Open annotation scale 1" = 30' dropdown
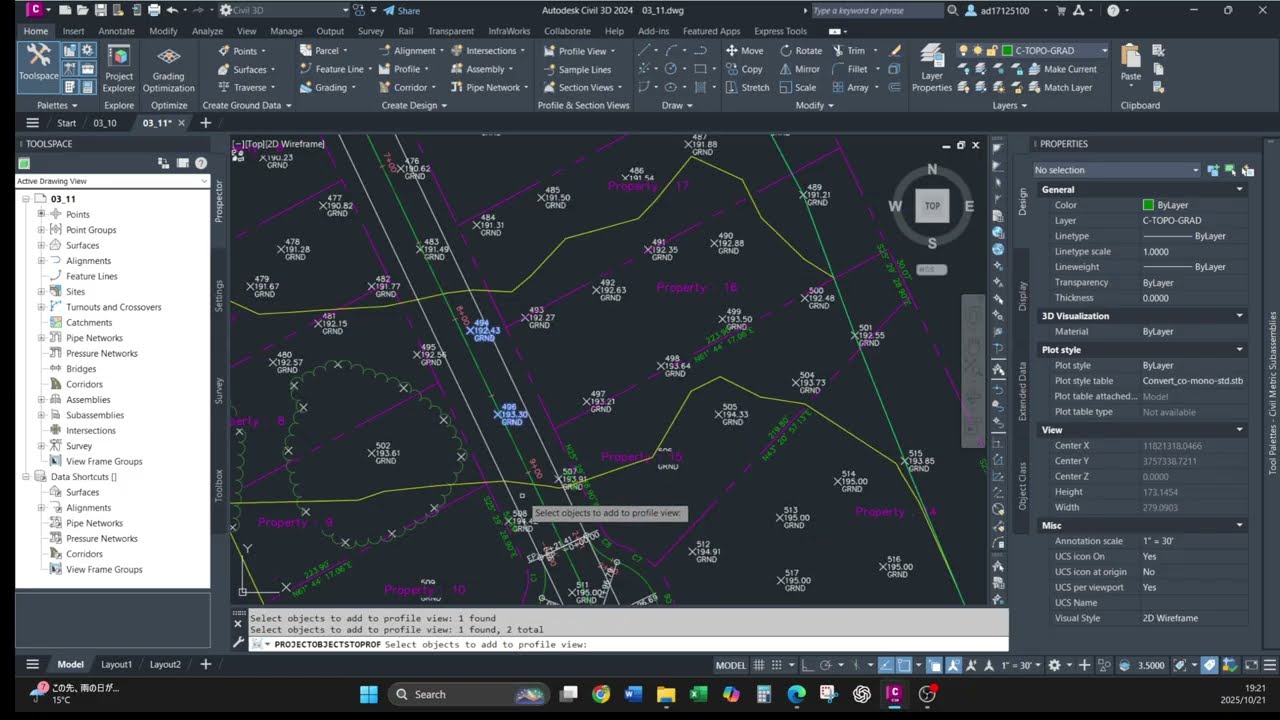This screenshot has height=720, width=1280. [1020, 665]
